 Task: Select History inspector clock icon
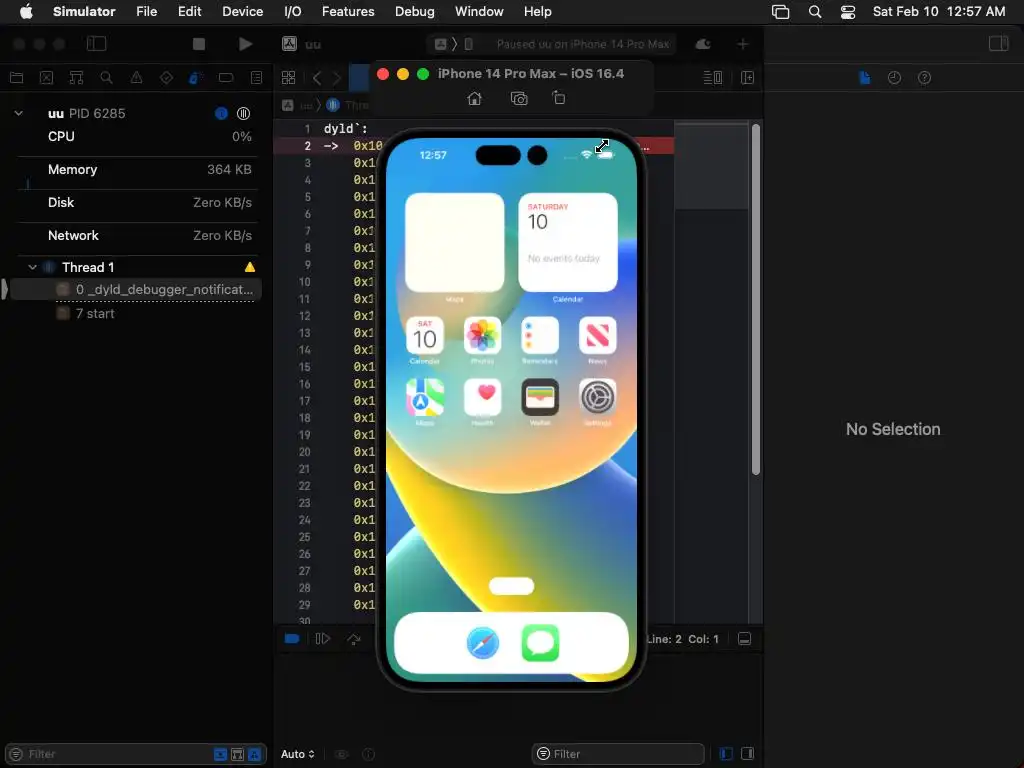pos(895,78)
